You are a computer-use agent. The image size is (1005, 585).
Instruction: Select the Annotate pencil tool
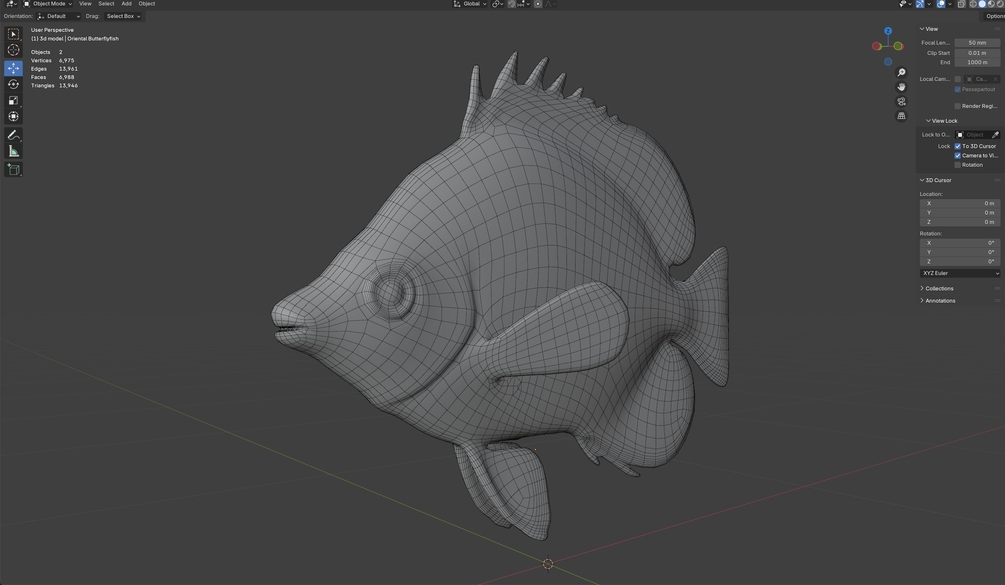coord(13,135)
